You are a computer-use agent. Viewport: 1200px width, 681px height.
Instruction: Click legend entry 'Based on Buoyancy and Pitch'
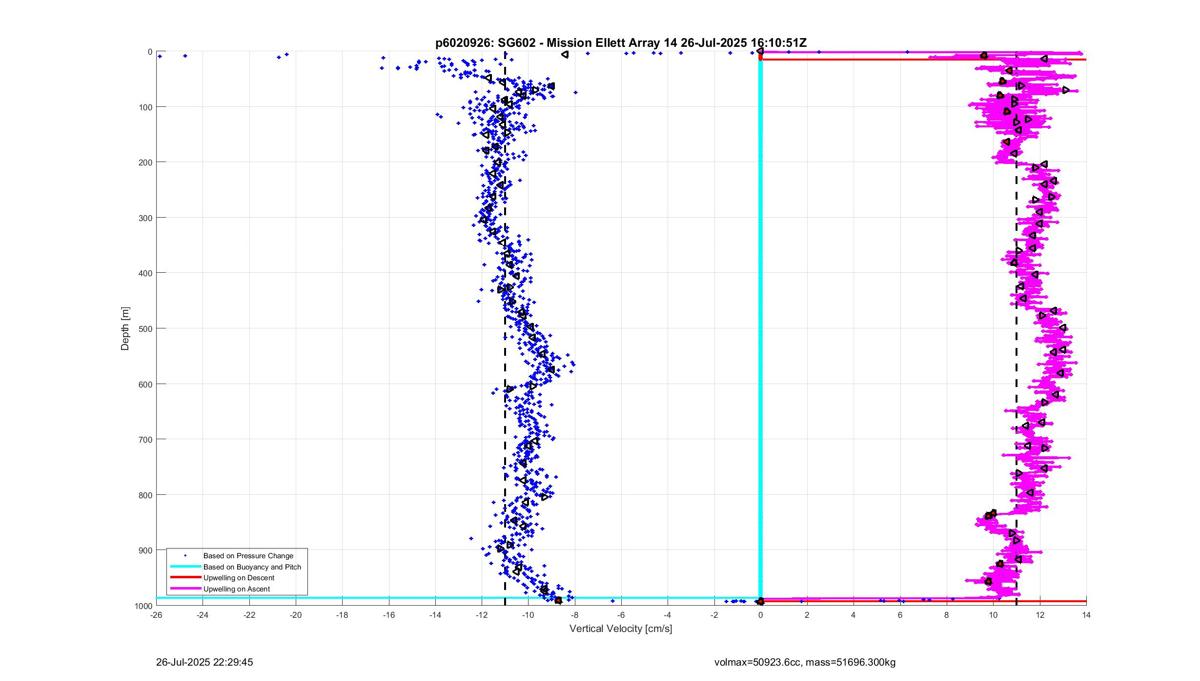coord(252,567)
